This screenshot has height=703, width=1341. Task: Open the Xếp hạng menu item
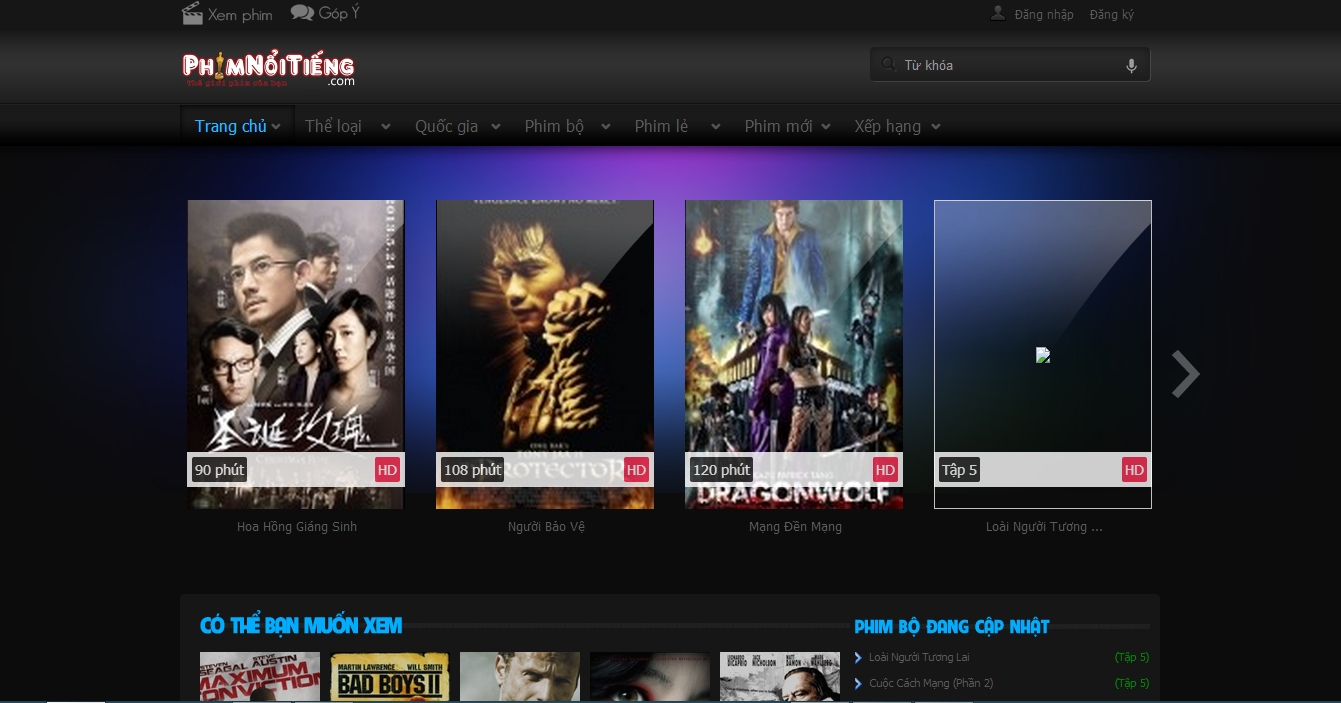coord(887,126)
